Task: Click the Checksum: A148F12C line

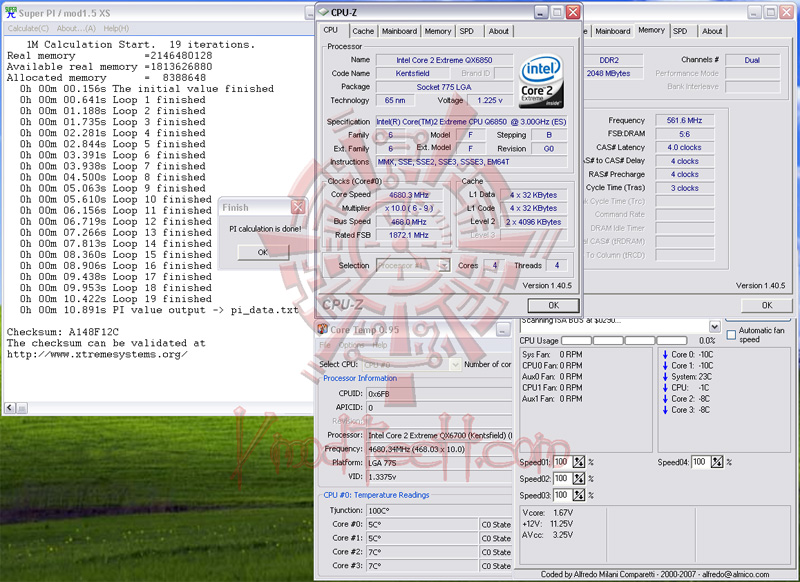Action: 62,332
